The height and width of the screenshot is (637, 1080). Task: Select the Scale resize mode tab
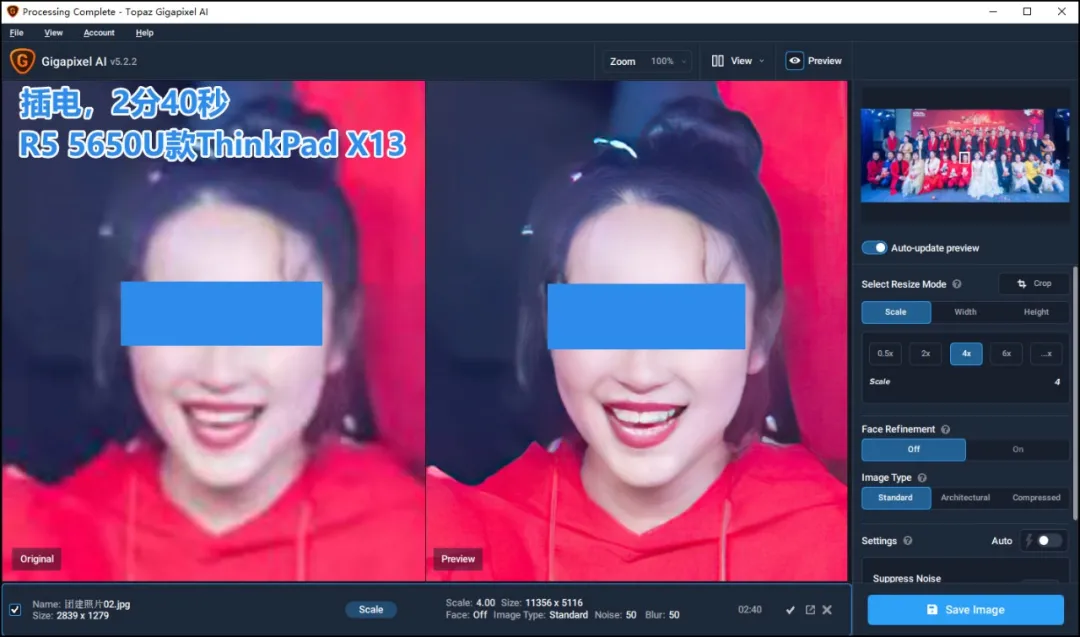896,312
